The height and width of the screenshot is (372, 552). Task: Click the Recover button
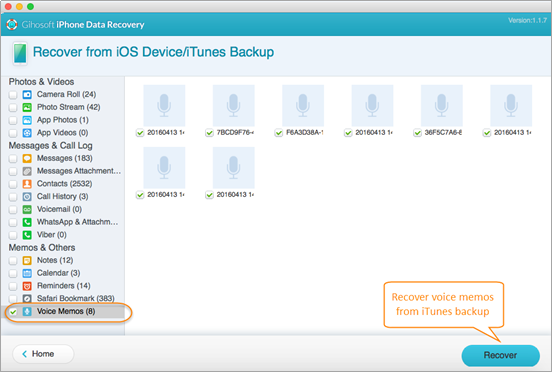[x=500, y=355]
